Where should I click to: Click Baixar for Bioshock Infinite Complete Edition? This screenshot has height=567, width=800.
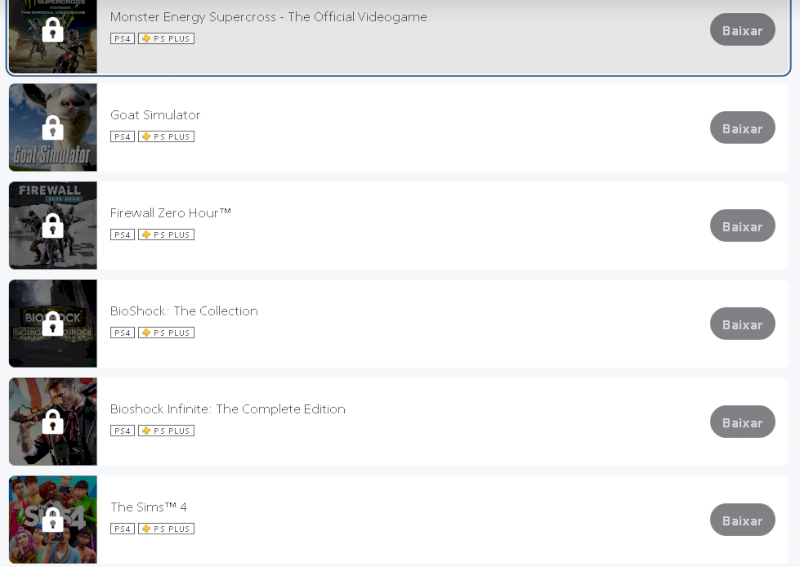pos(742,422)
